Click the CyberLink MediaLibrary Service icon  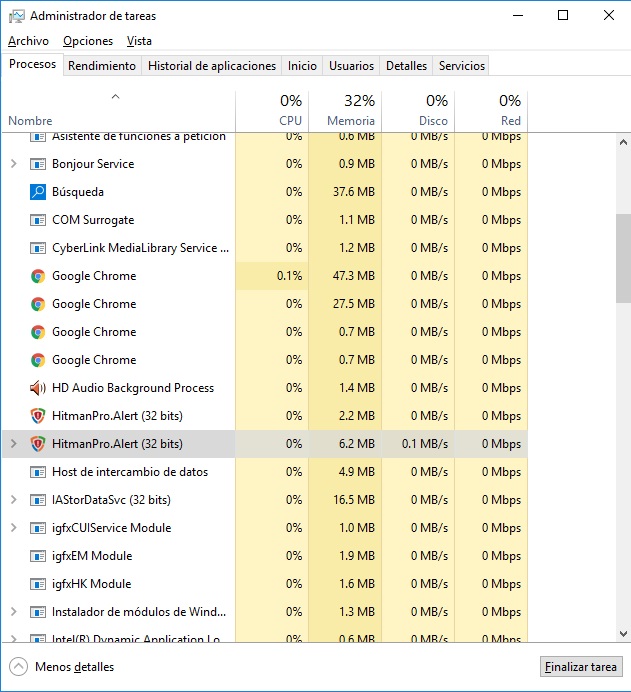pyautogui.click(x=38, y=248)
